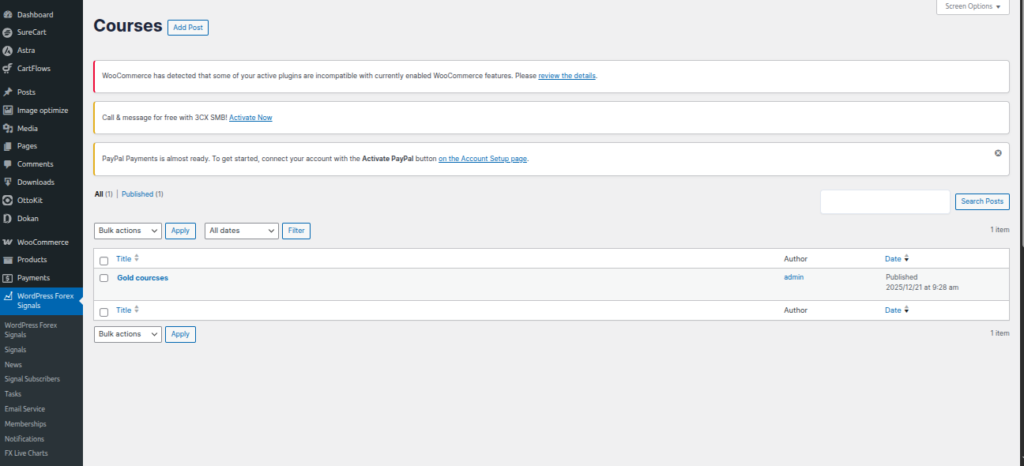
Task: Click the search posts input field
Action: [884, 202]
